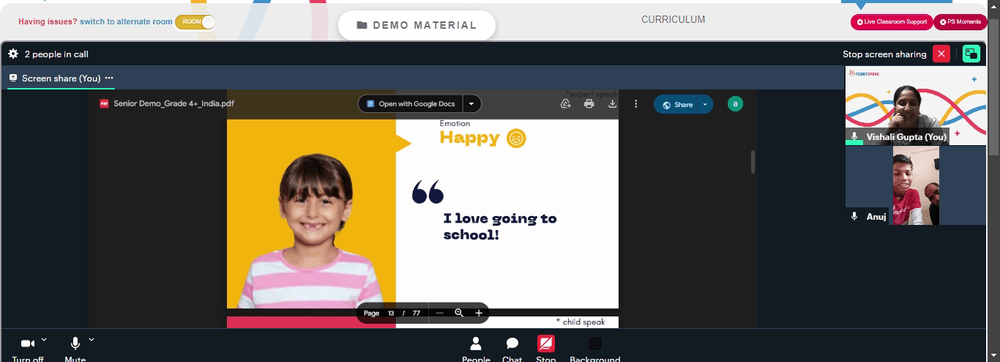Expand Open with Google Docs dropdown arrow
Image resolution: width=1000 pixels, height=362 pixels.
point(471,104)
